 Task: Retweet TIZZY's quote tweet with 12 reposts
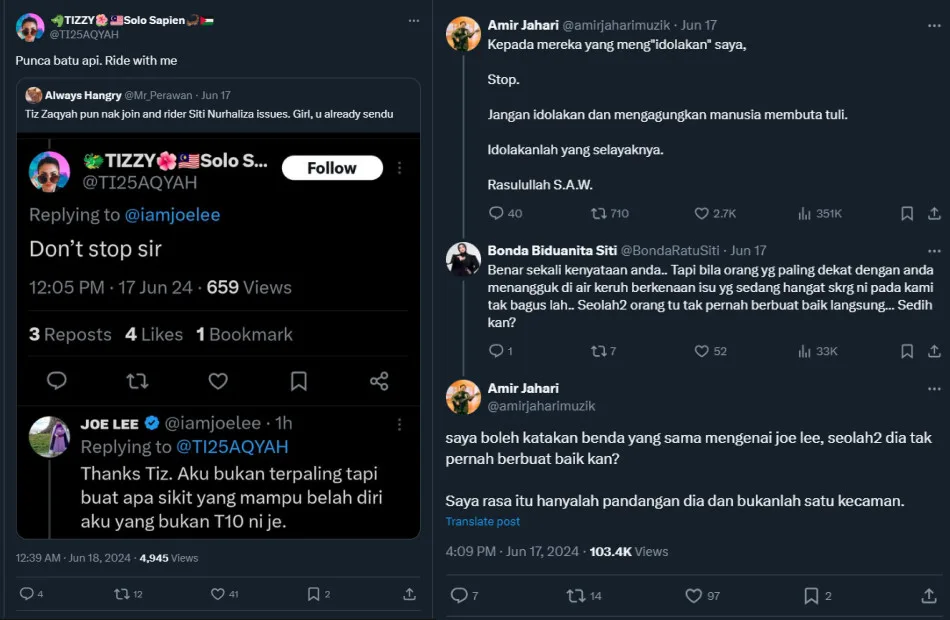point(122,594)
